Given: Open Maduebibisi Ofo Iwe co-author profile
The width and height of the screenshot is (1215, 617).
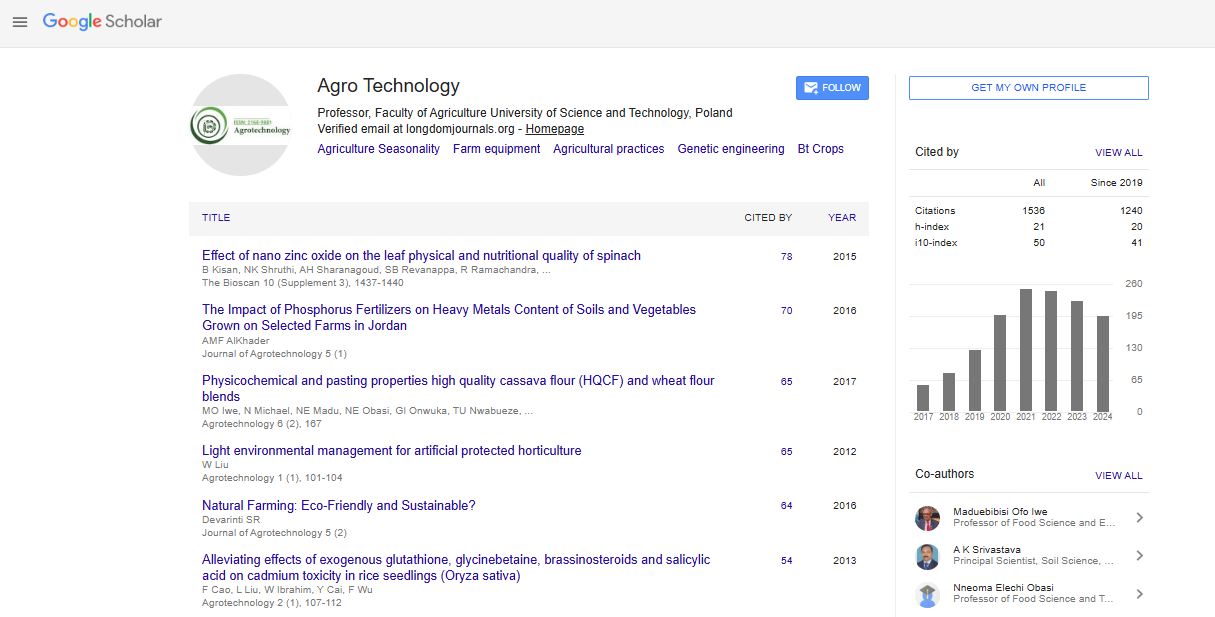Looking at the screenshot, I should click(1000, 512).
